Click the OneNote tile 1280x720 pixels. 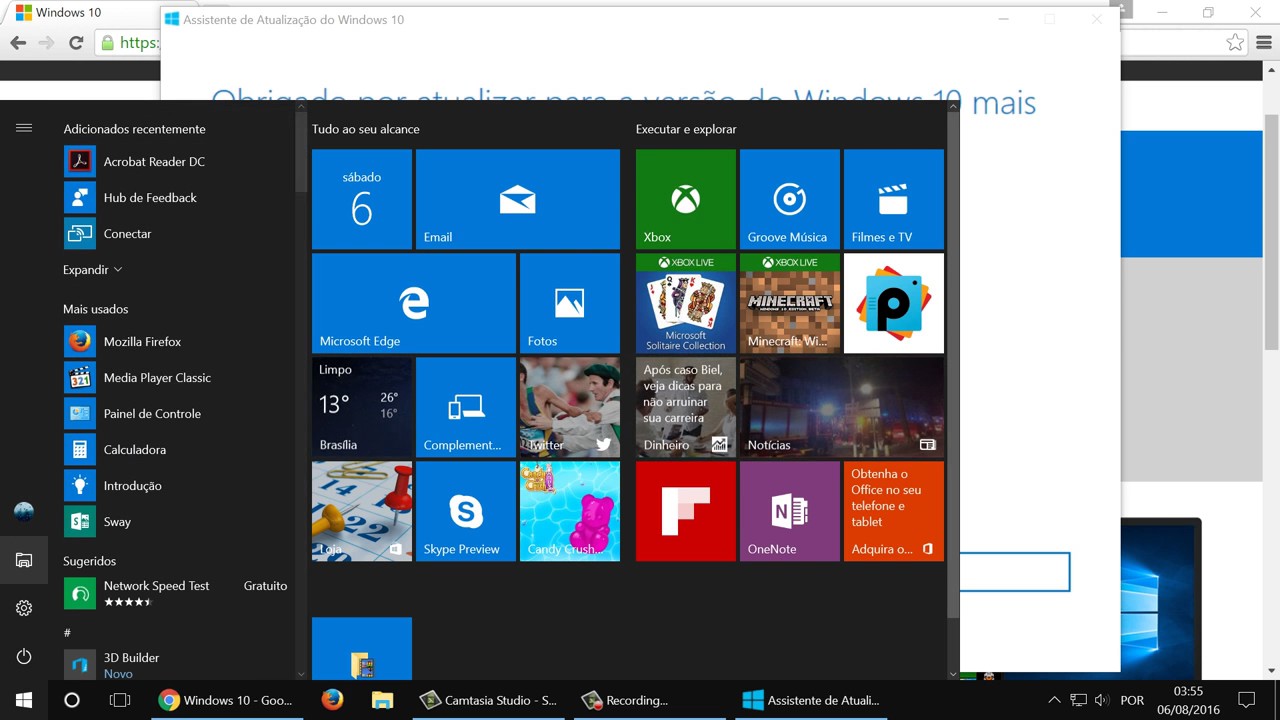point(789,511)
